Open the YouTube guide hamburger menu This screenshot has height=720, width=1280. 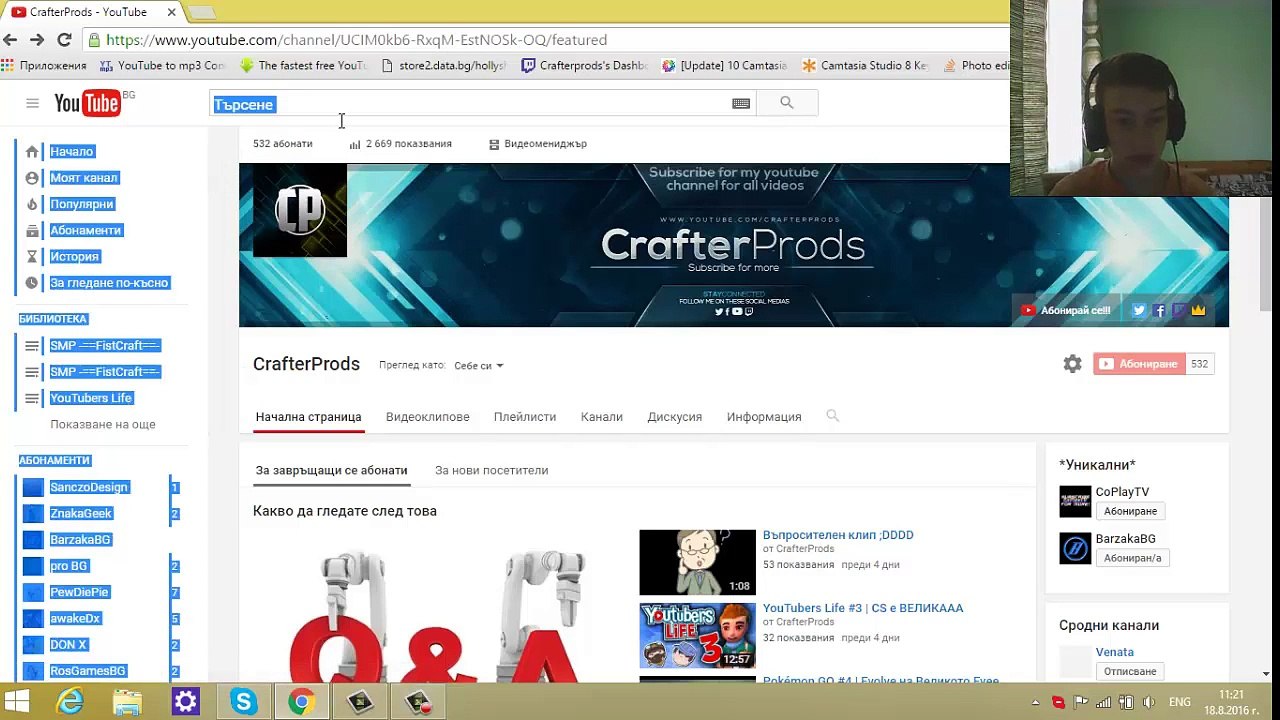pyautogui.click(x=32, y=103)
